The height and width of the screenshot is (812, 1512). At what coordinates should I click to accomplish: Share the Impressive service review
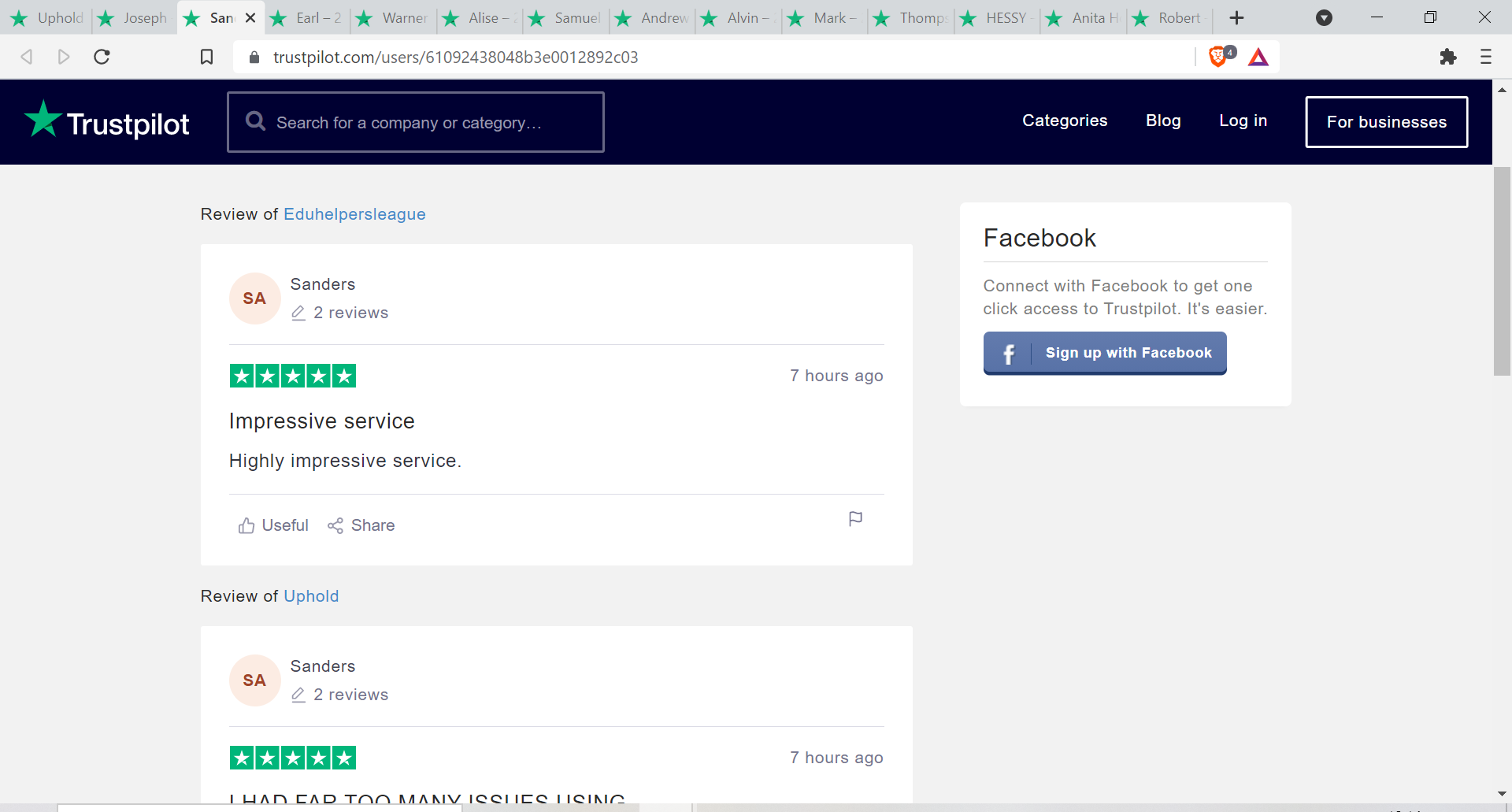click(361, 525)
